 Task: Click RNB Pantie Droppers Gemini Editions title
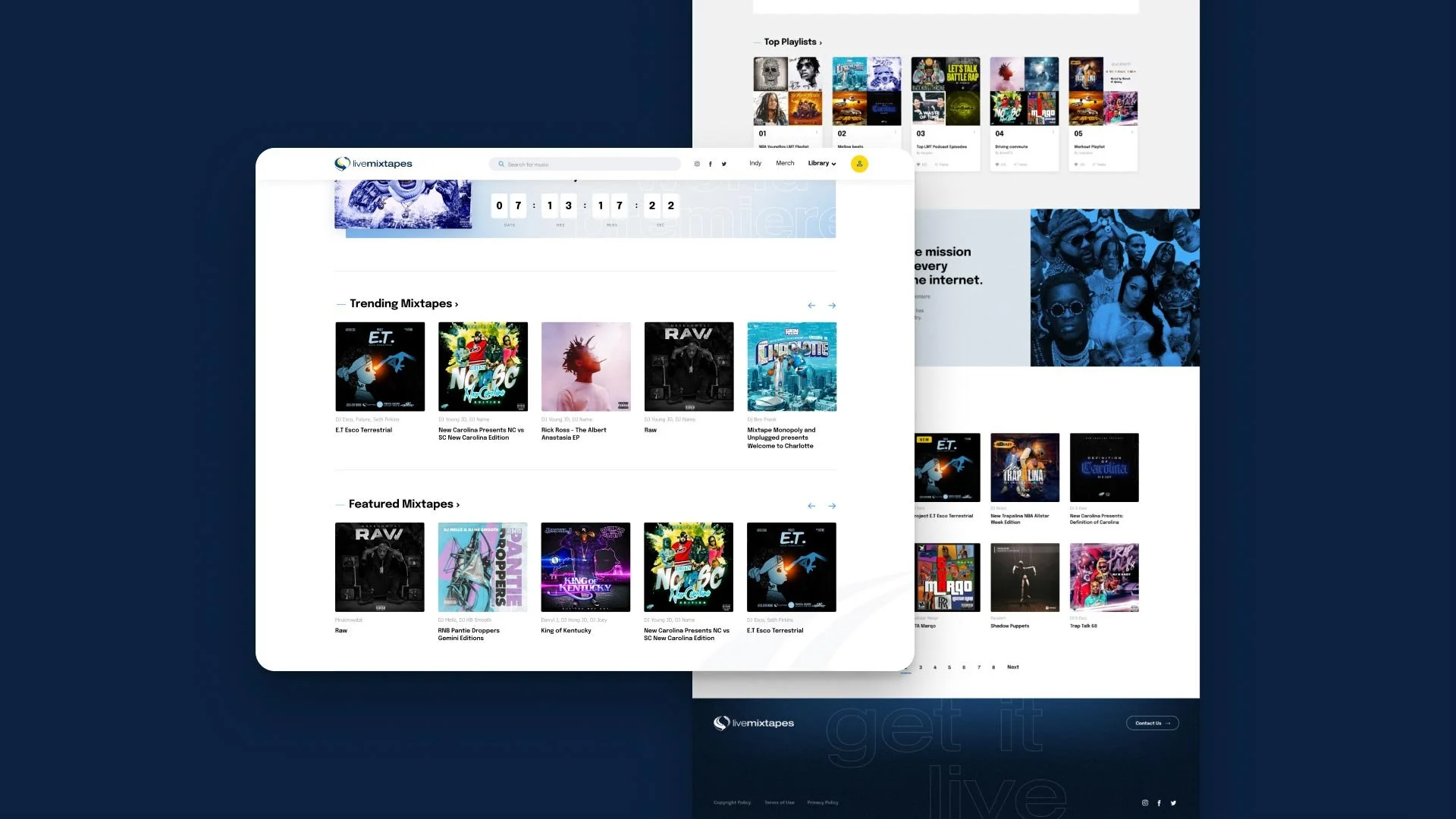point(469,634)
